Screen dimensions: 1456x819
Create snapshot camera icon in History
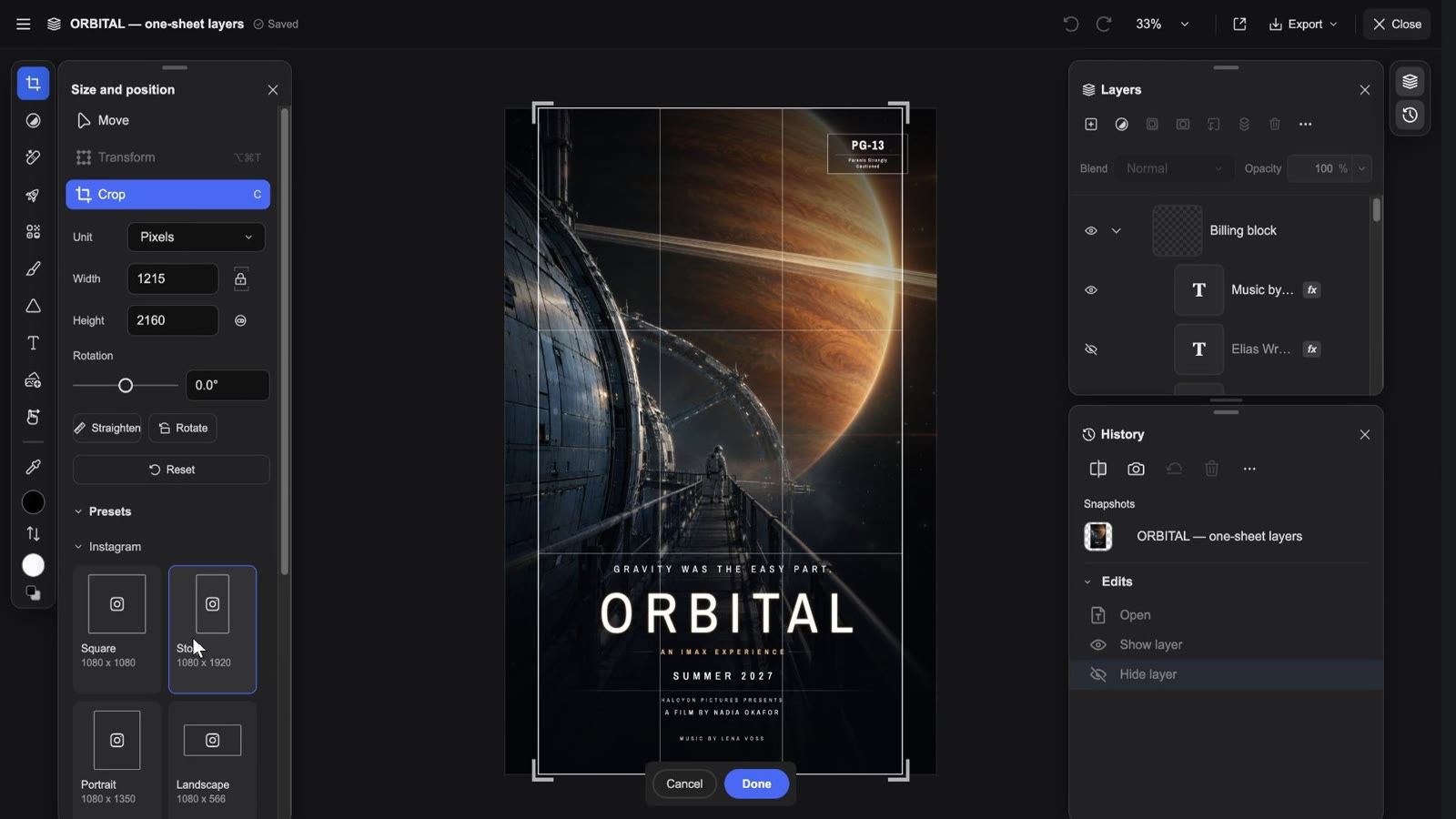tap(1136, 469)
